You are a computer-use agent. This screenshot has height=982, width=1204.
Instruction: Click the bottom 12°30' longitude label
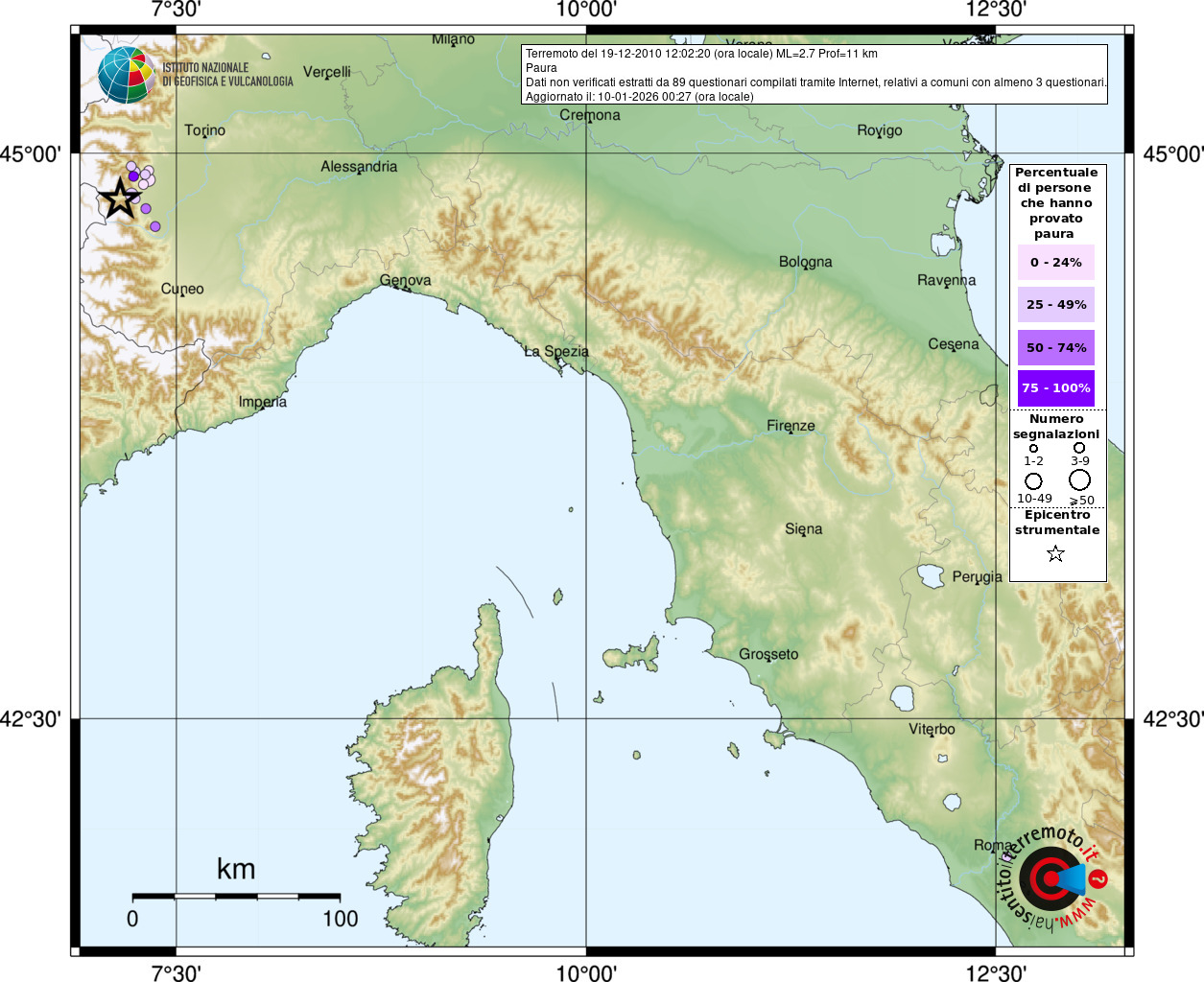click(996, 972)
